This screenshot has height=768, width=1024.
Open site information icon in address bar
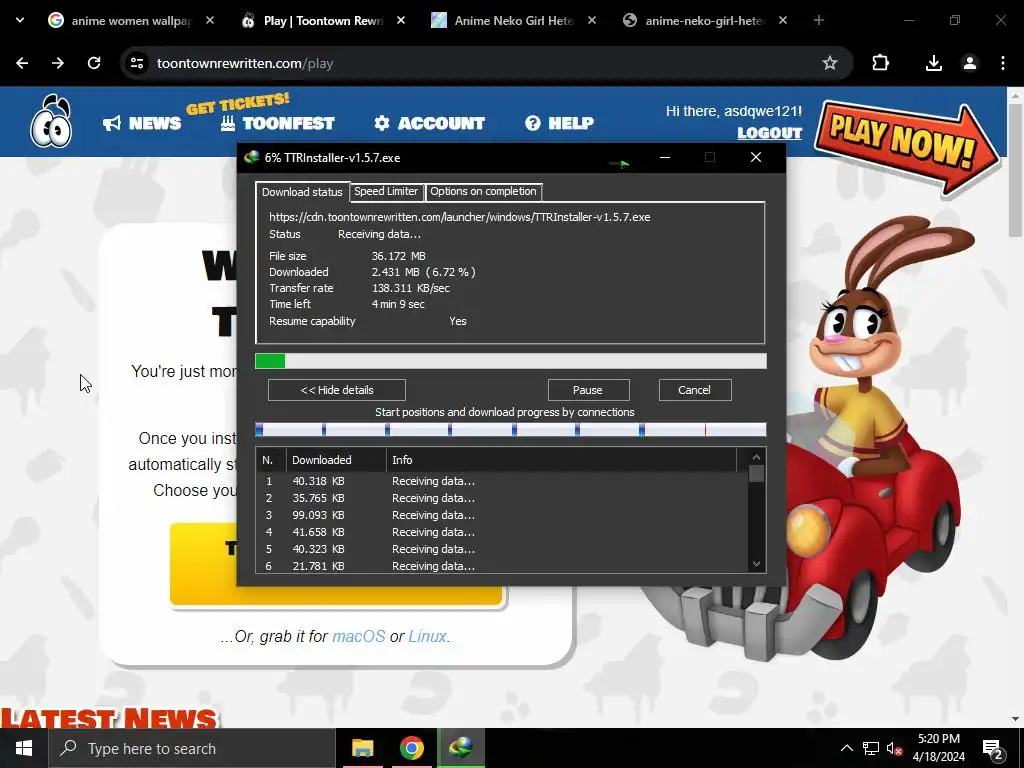point(137,63)
